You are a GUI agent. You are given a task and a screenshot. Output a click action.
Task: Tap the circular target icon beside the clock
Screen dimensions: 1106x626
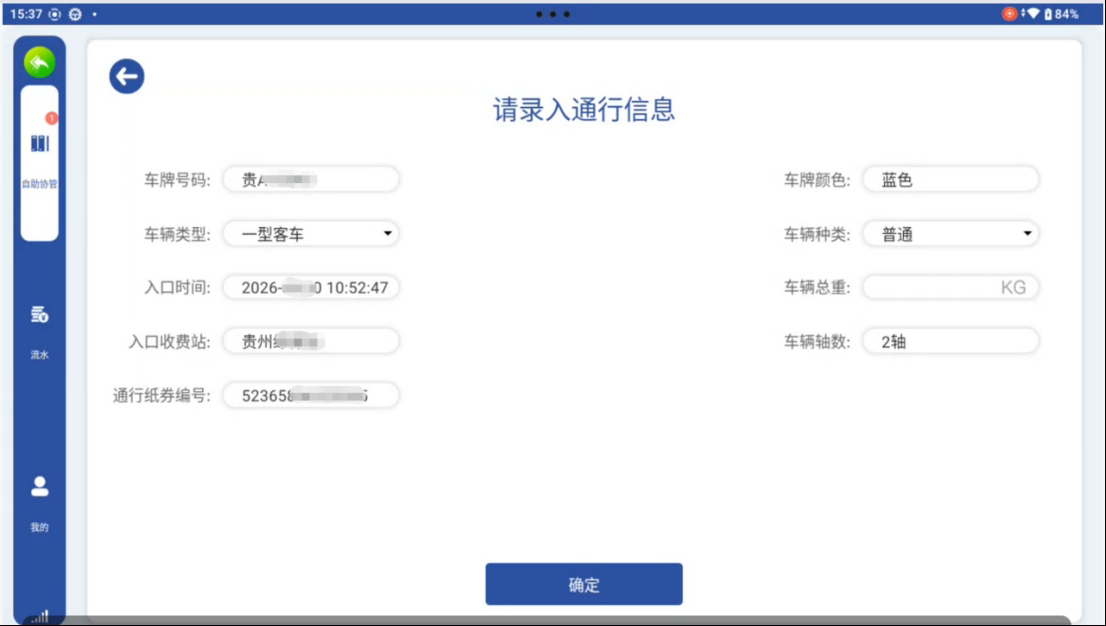[x=54, y=14]
